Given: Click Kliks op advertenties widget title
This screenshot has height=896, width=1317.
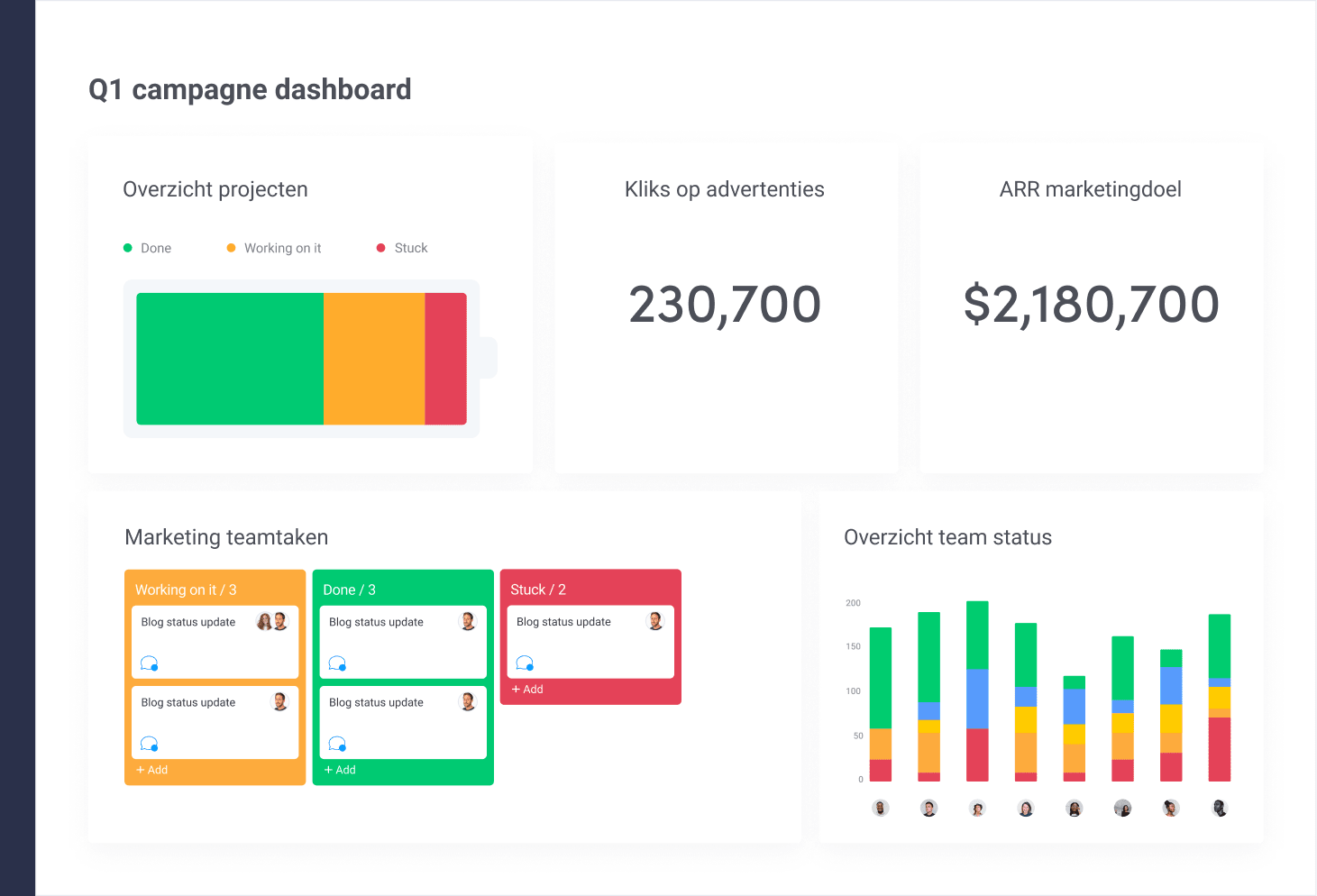Looking at the screenshot, I should [x=725, y=189].
